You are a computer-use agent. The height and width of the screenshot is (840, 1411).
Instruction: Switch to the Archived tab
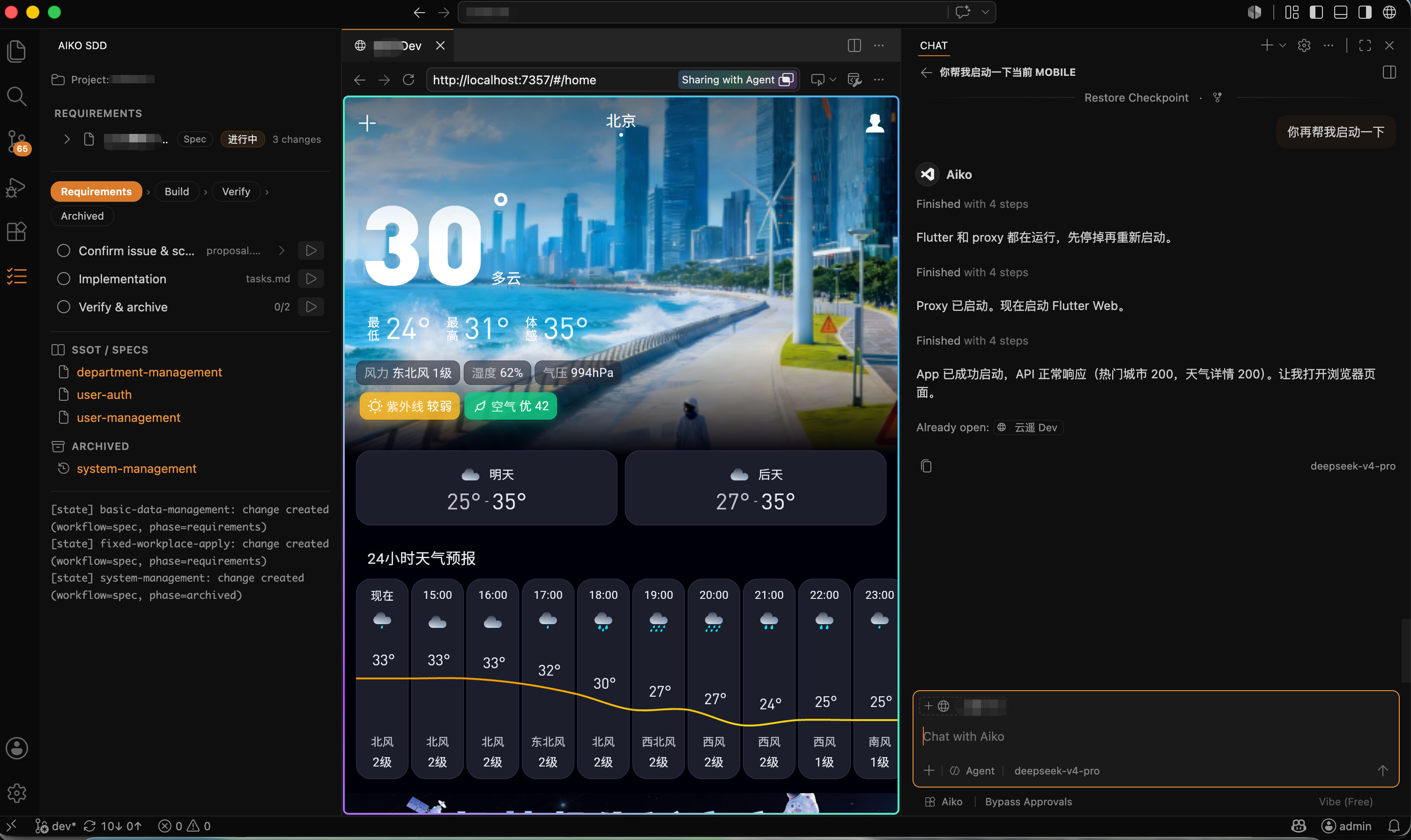[x=82, y=216]
